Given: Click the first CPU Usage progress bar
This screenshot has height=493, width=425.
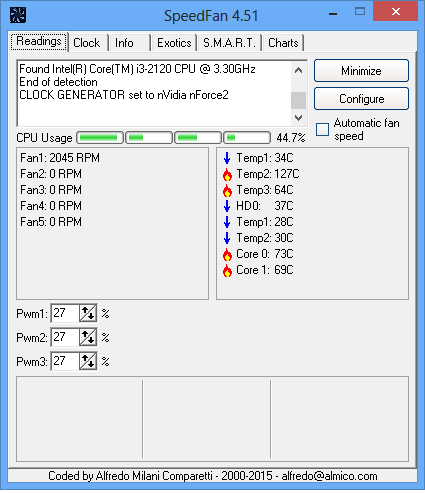Looking at the screenshot, I should coord(100,138).
